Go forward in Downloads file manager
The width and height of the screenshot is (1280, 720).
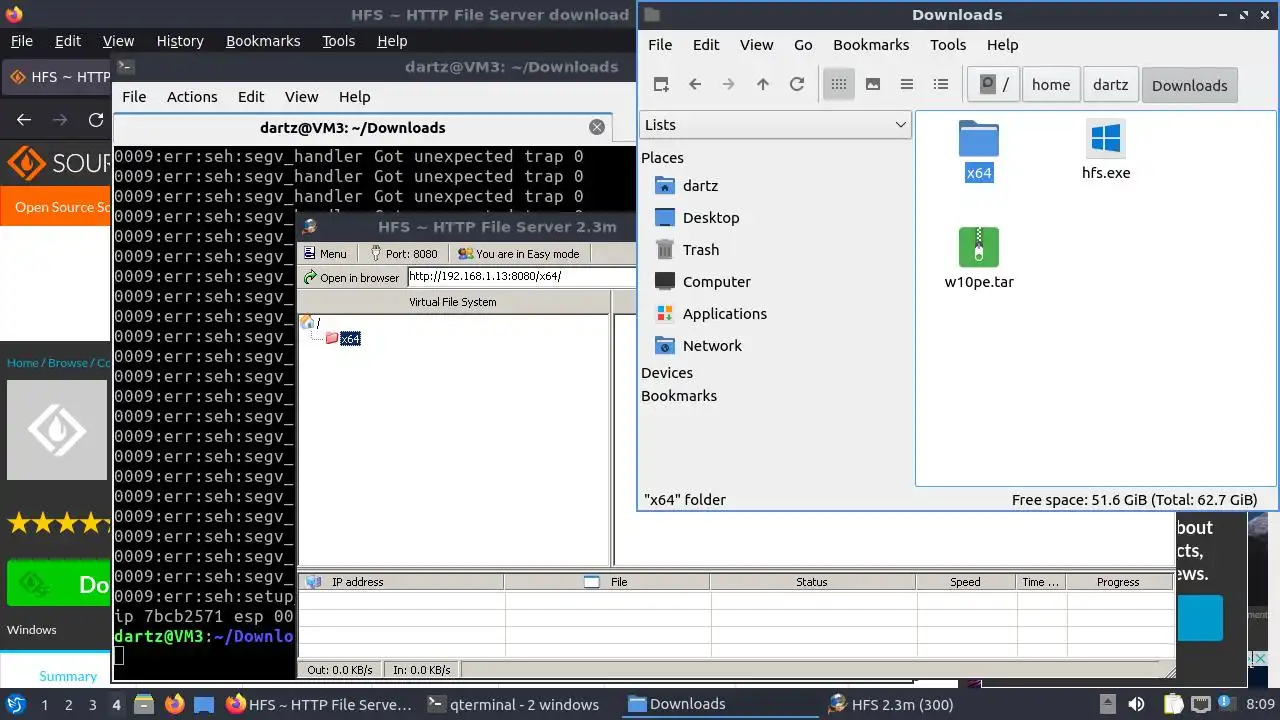[729, 85]
